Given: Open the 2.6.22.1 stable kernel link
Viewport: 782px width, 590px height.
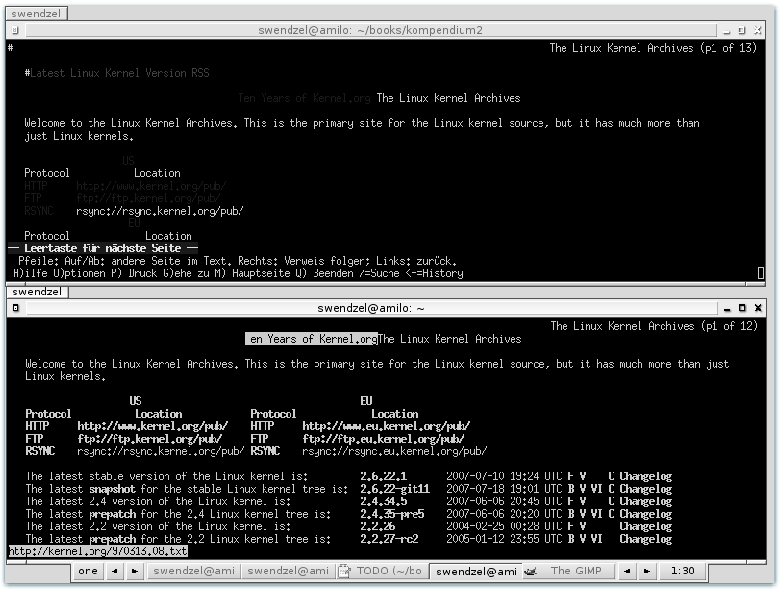Looking at the screenshot, I should pos(383,477).
